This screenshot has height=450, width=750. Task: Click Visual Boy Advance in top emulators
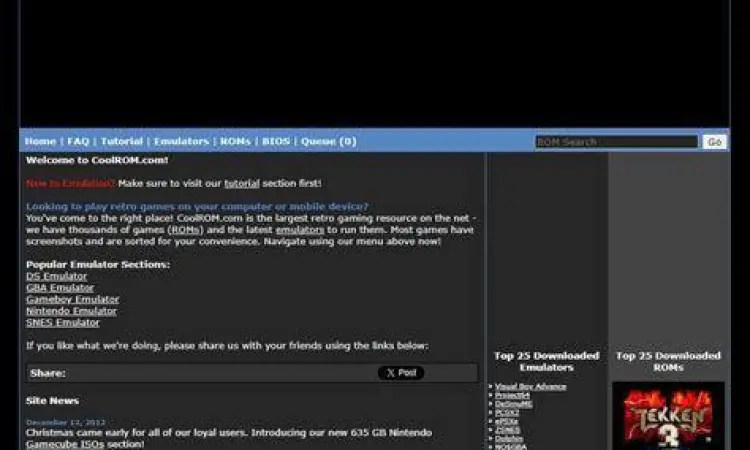(x=531, y=387)
